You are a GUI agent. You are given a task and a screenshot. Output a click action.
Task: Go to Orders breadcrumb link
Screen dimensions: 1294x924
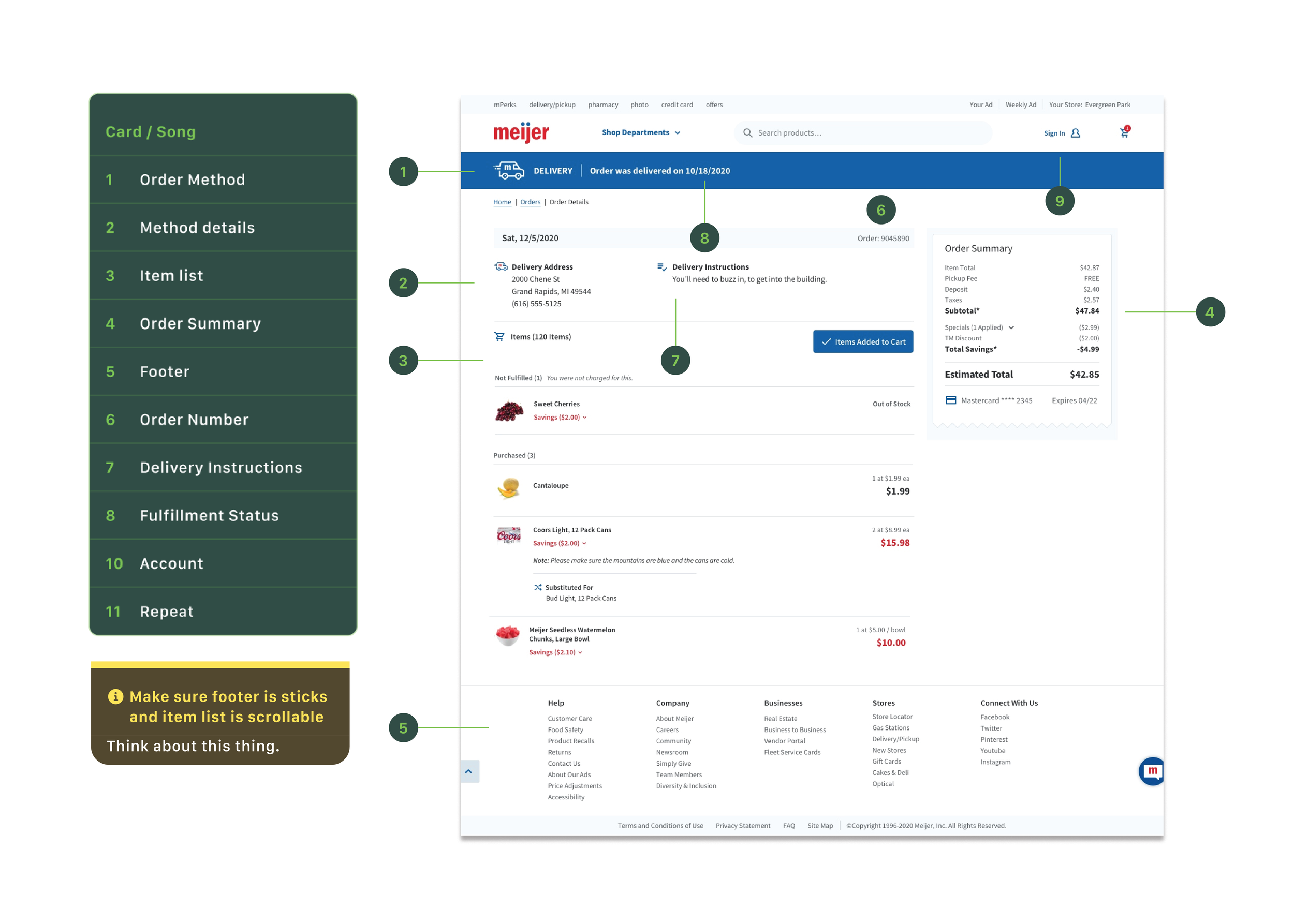[x=530, y=202]
